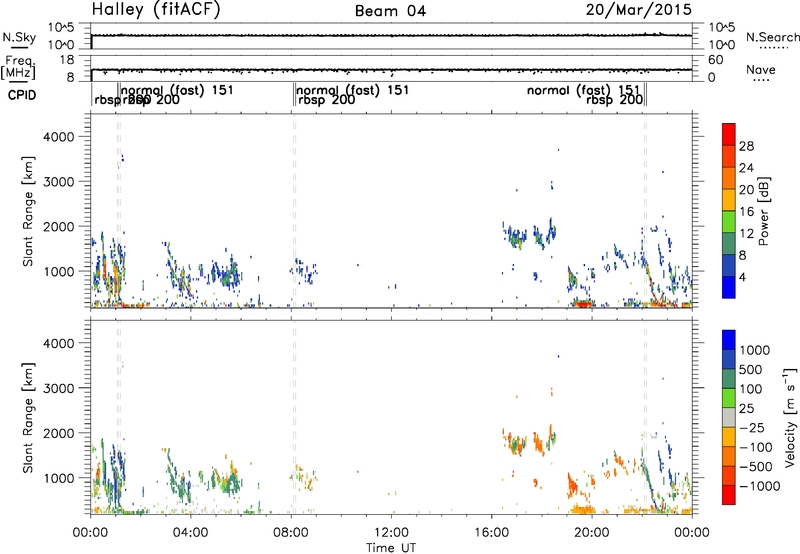Viewport: 800px width, 554px height.
Task: Click the '16:00' time axis label
Action: point(491,533)
